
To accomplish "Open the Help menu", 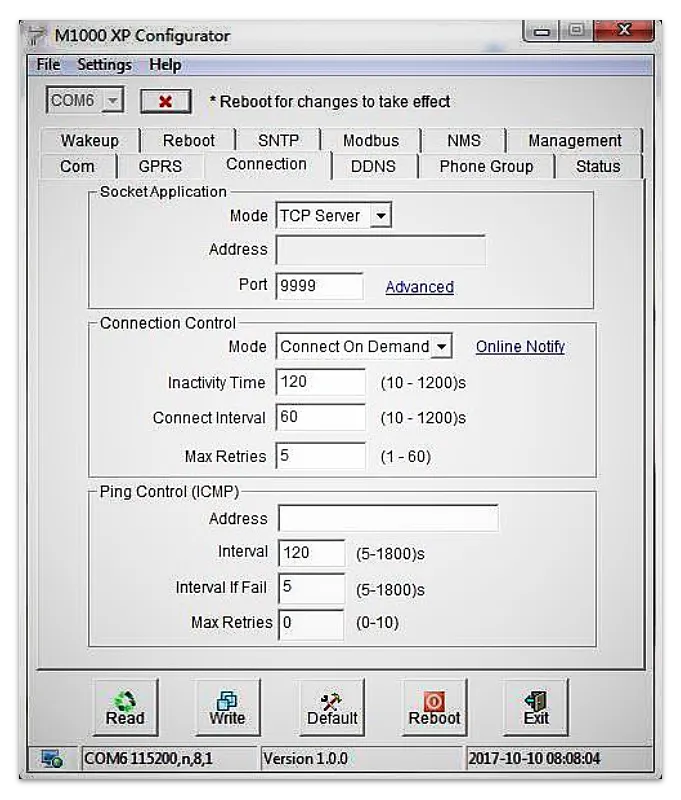I will pyautogui.click(x=165, y=65).
